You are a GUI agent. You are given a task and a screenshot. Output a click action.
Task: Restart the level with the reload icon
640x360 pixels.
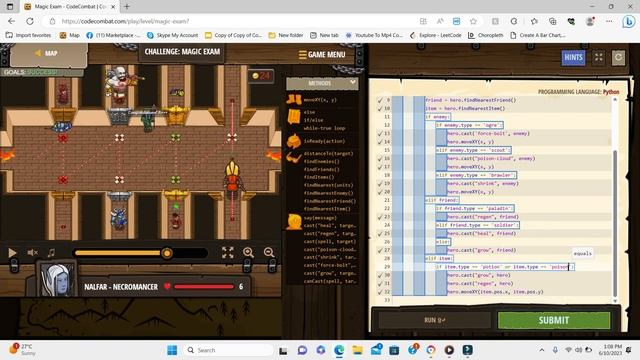(x=618, y=58)
